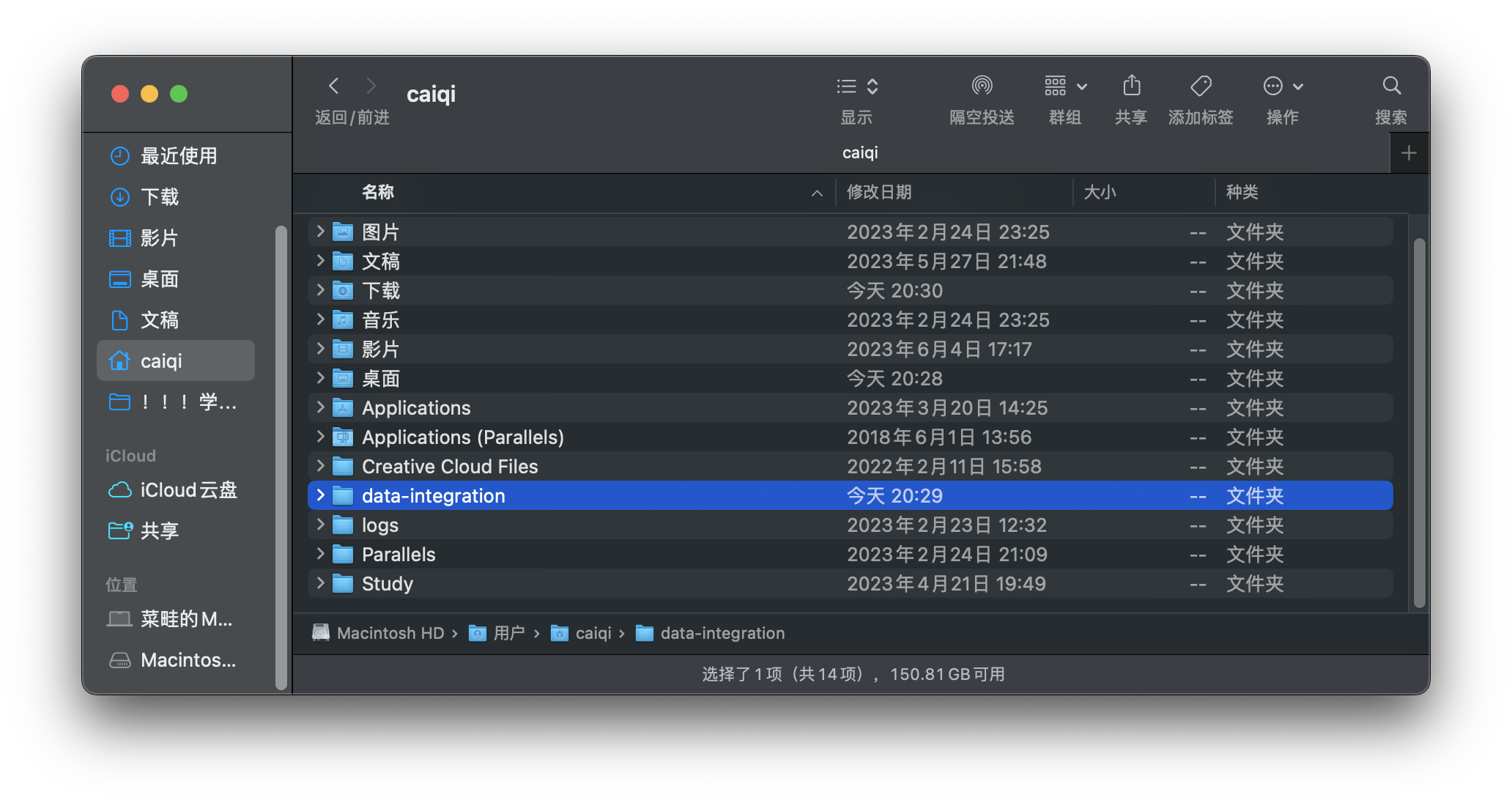Image resolution: width=1512 pixels, height=803 pixels.
Task: Open the Share toolbar icon
Action: pos(1131,86)
